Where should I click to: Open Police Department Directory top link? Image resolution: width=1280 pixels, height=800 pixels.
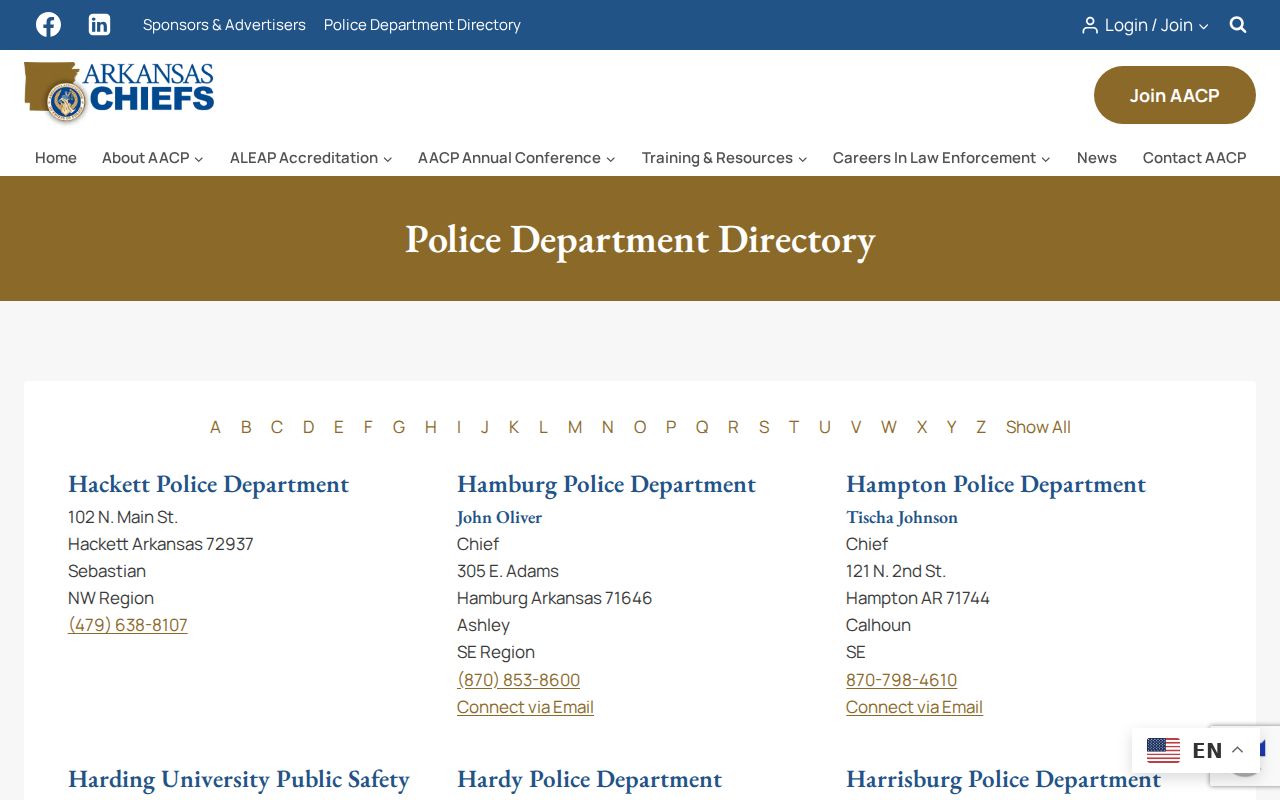(422, 25)
